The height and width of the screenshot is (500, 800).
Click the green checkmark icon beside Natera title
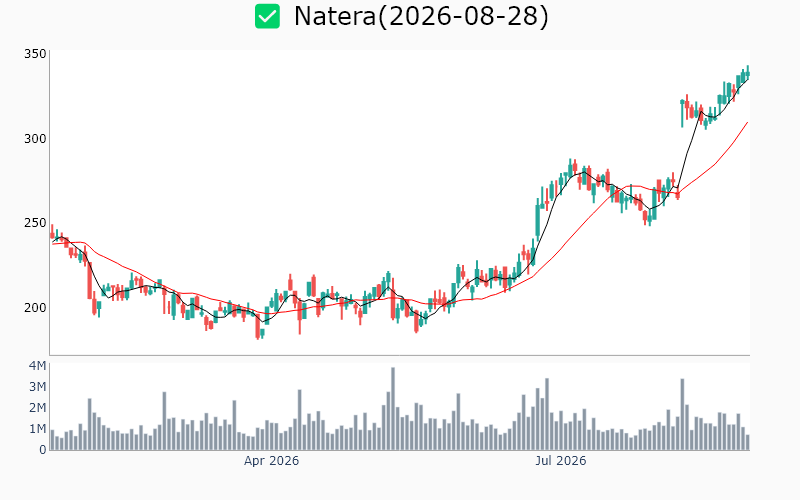click(267, 16)
